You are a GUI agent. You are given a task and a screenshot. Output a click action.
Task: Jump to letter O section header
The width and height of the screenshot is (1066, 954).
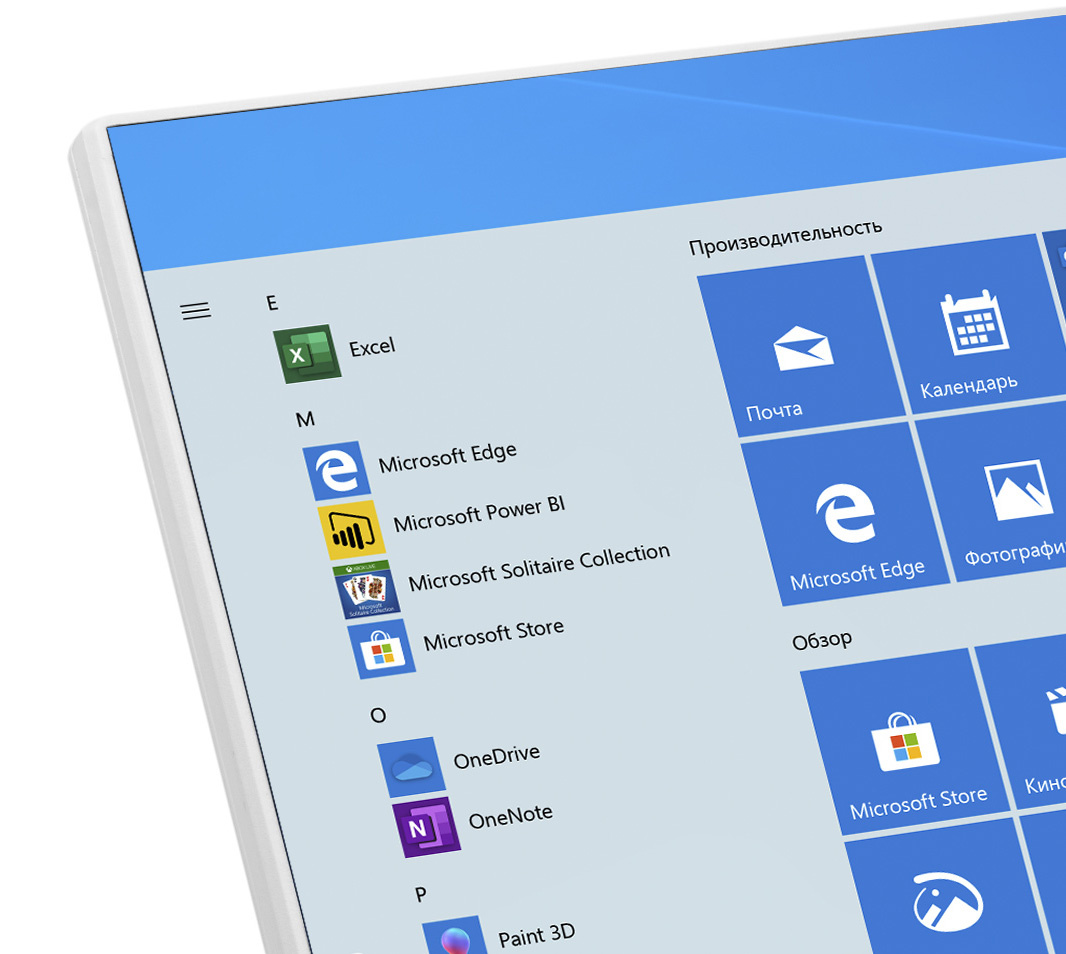[x=378, y=715]
